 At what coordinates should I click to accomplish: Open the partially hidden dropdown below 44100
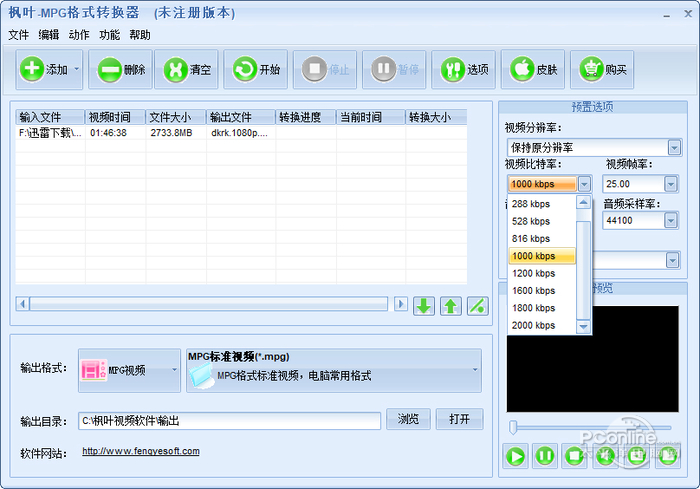[x=672, y=260]
